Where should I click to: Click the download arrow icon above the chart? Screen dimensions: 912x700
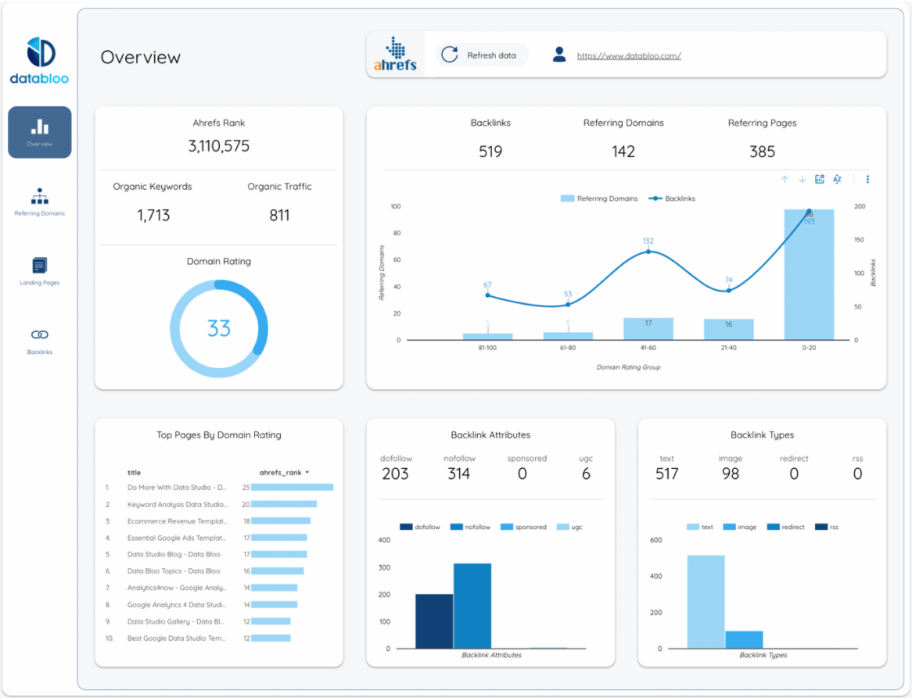pos(802,179)
